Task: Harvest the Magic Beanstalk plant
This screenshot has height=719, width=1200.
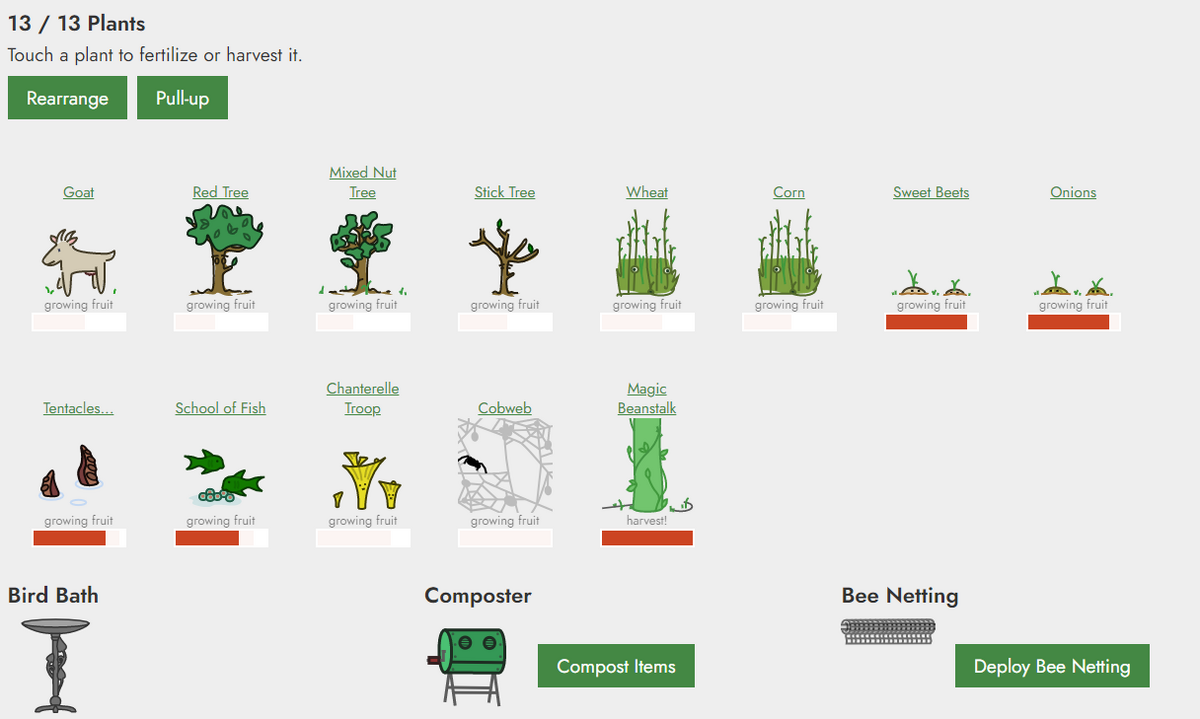Action: [x=647, y=465]
